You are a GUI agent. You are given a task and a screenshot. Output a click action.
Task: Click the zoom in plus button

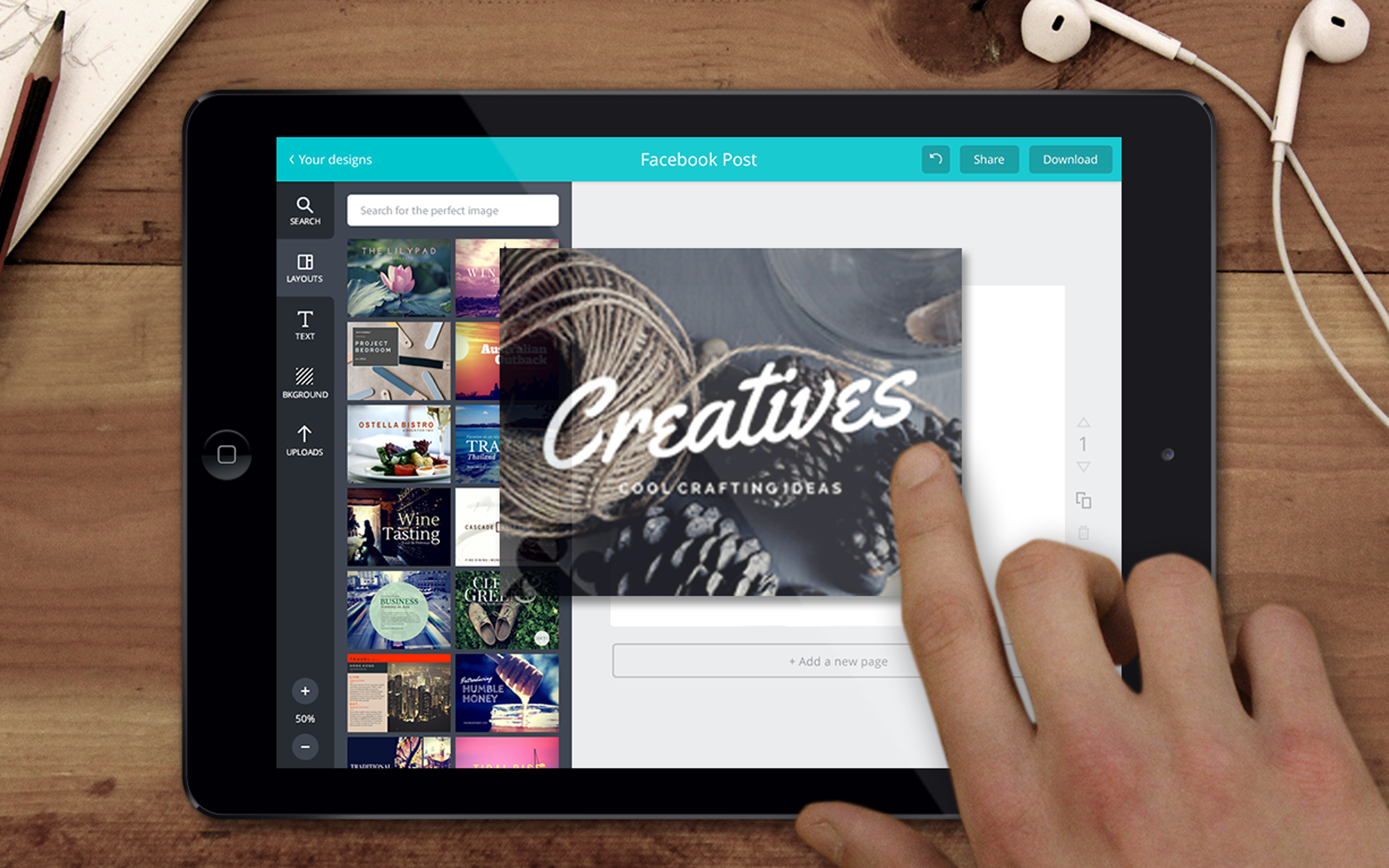305,690
